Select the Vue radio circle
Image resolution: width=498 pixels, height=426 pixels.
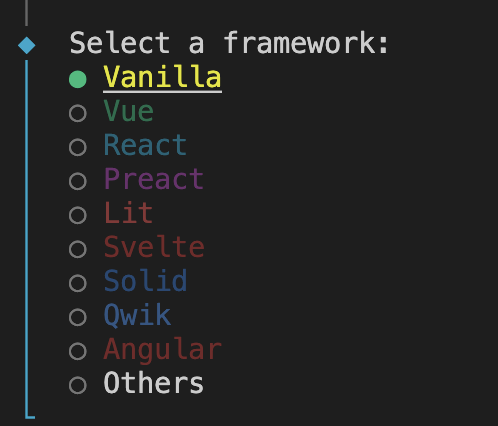(x=78, y=113)
